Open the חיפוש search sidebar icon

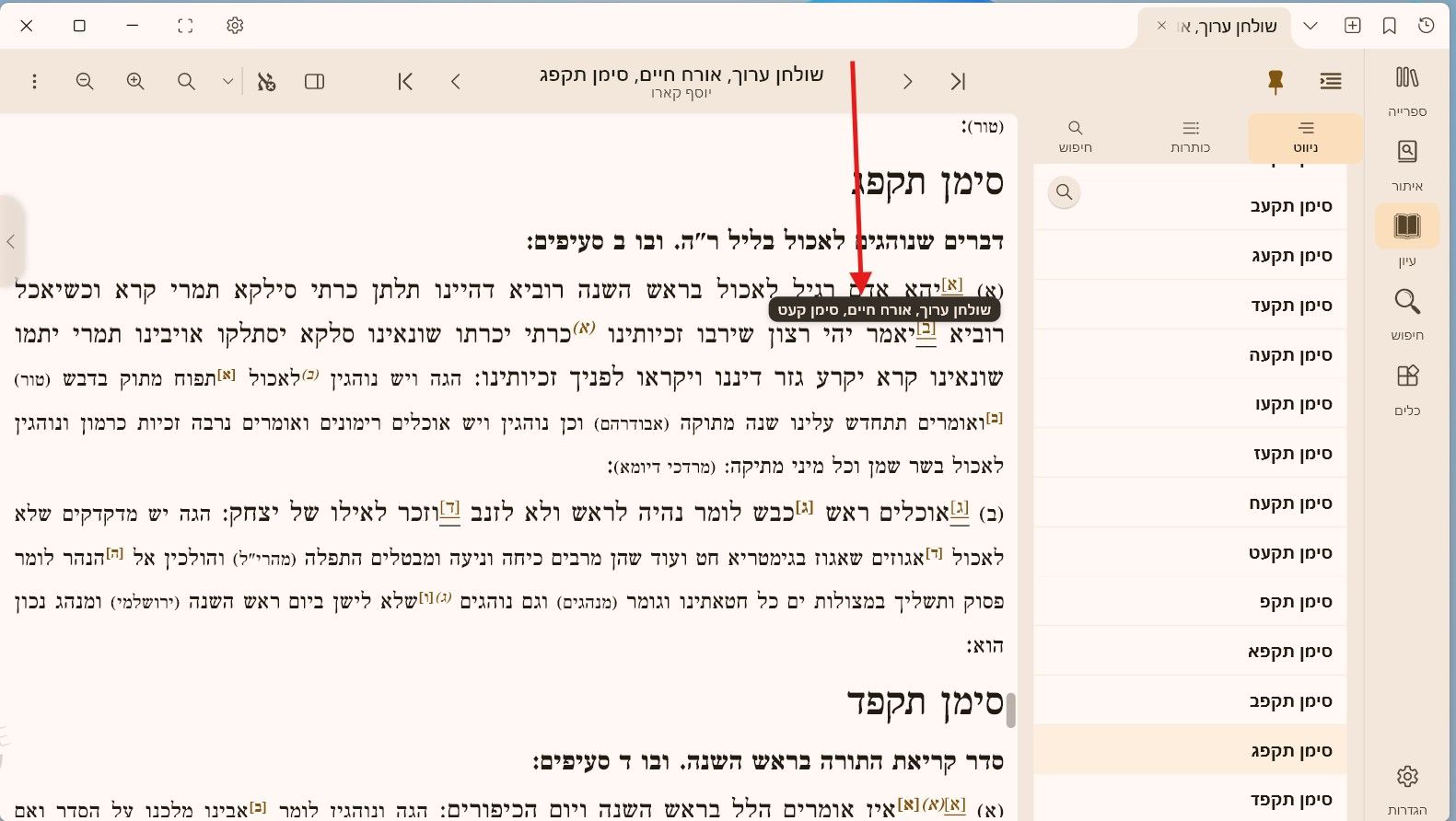tap(1407, 314)
